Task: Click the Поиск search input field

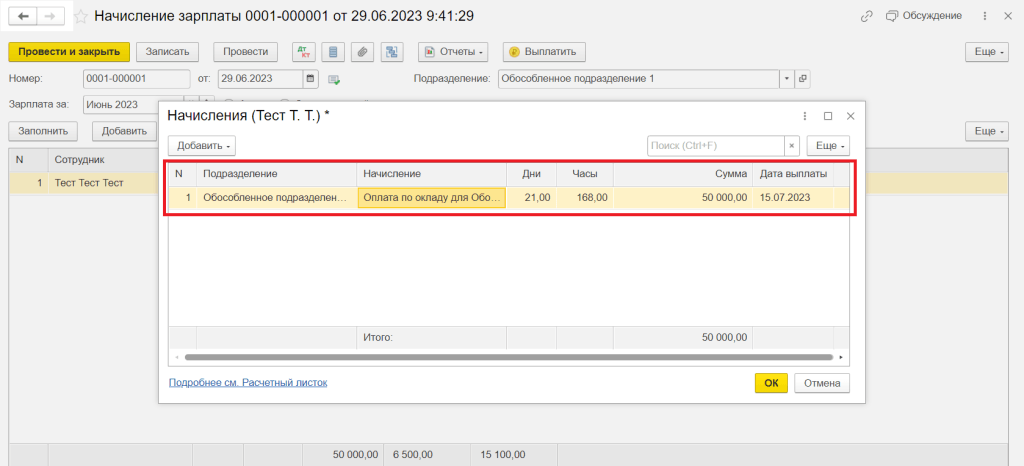Action: coord(714,146)
